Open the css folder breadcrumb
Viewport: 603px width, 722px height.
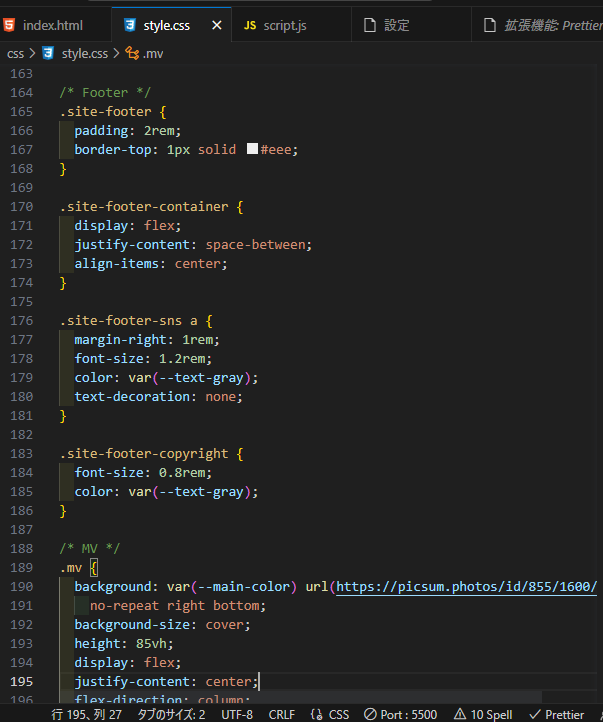pos(15,54)
